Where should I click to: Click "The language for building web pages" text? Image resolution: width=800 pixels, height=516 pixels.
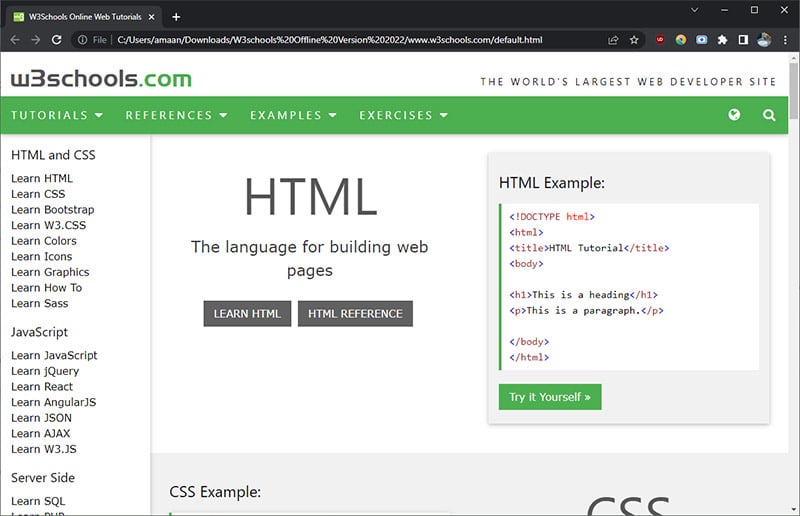click(x=309, y=259)
